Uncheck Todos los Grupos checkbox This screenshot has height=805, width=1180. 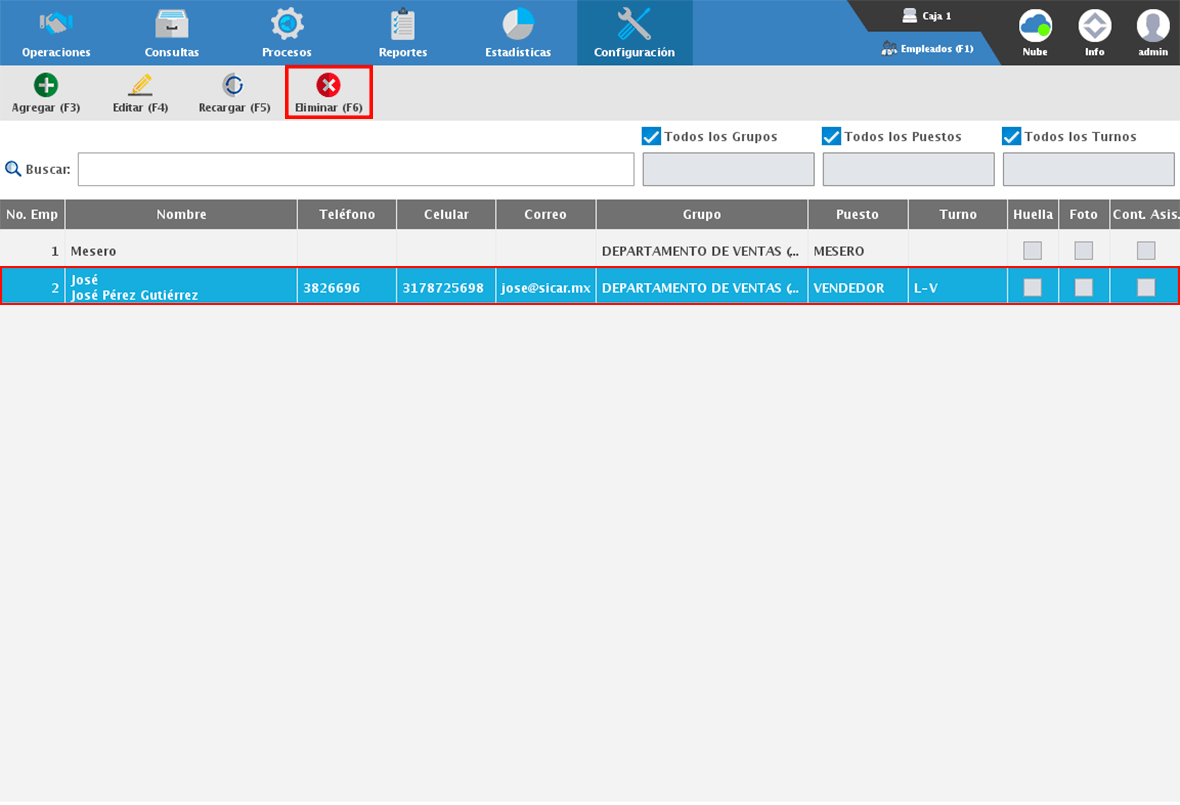pyautogui.click(x=652, y=137)
